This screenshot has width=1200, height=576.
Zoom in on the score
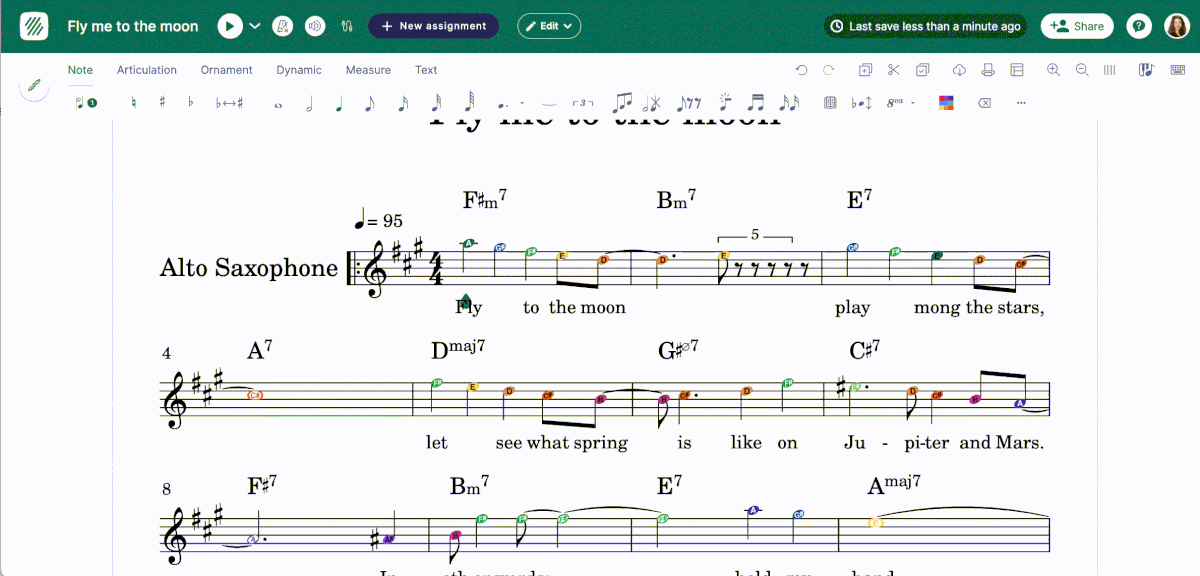(x=1053, y=70)
